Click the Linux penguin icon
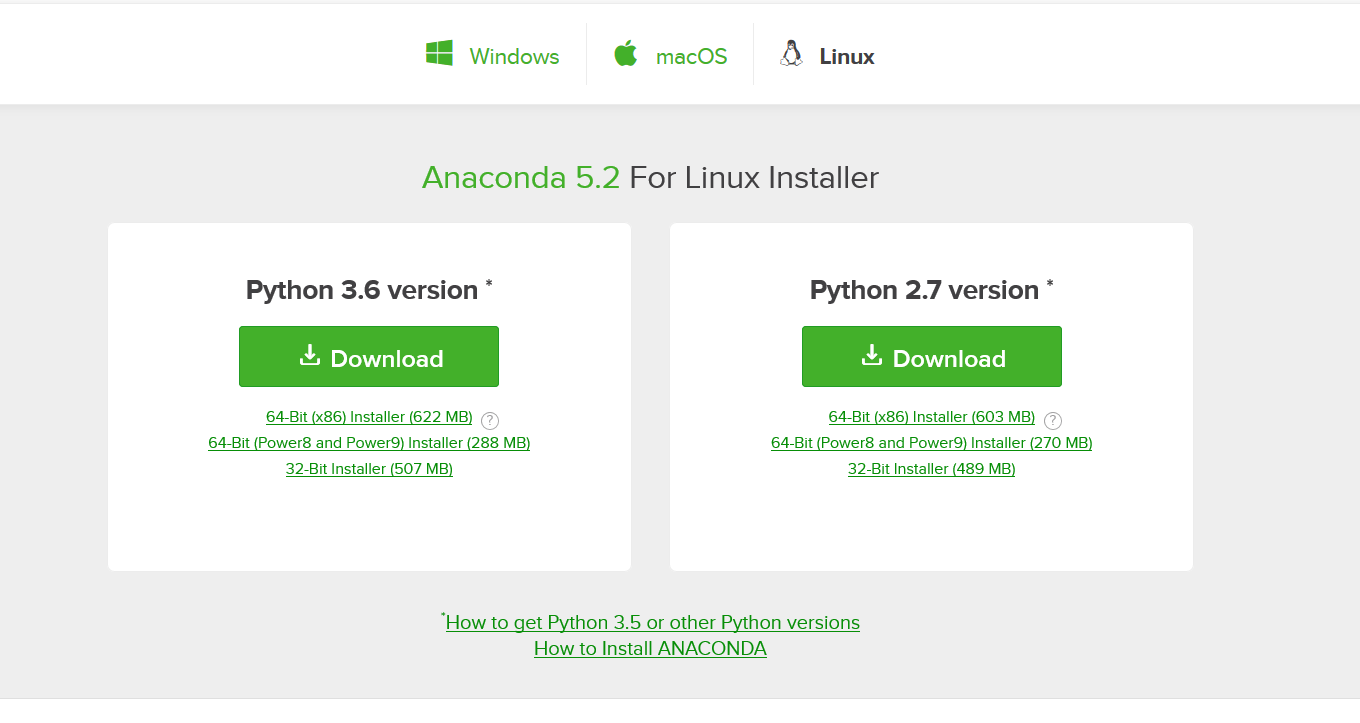The image size is (1360, 723). pyautogui.click(x=791, y=54)
